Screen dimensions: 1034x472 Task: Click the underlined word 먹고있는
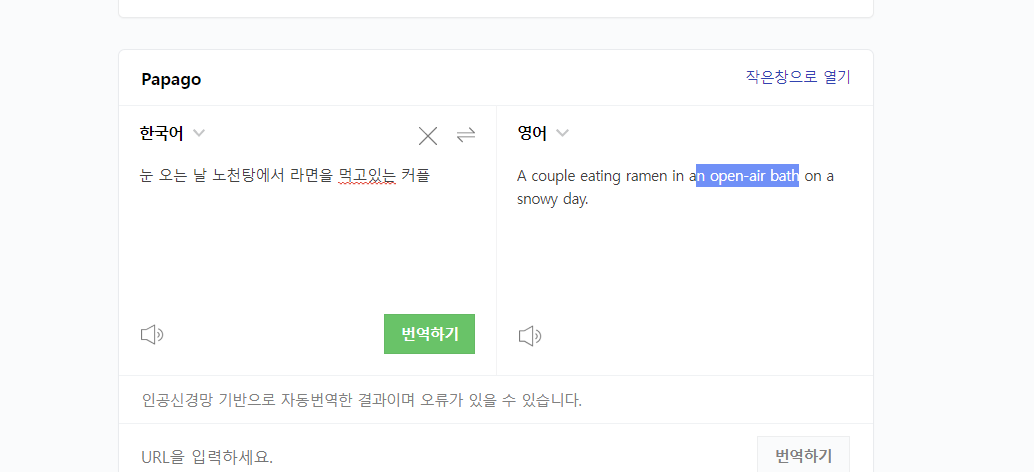(367, 176)
